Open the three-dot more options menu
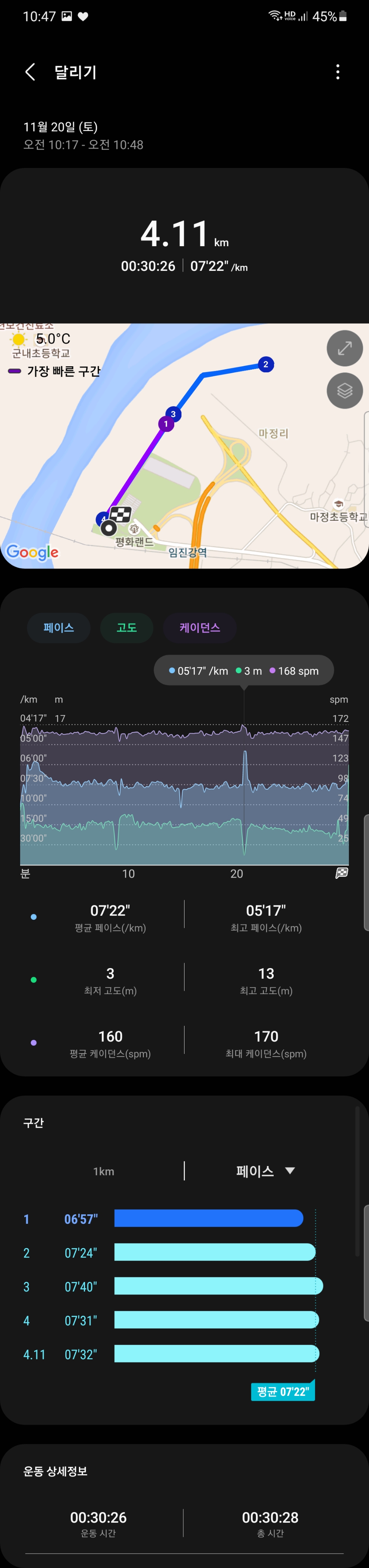 click(337, 72)
